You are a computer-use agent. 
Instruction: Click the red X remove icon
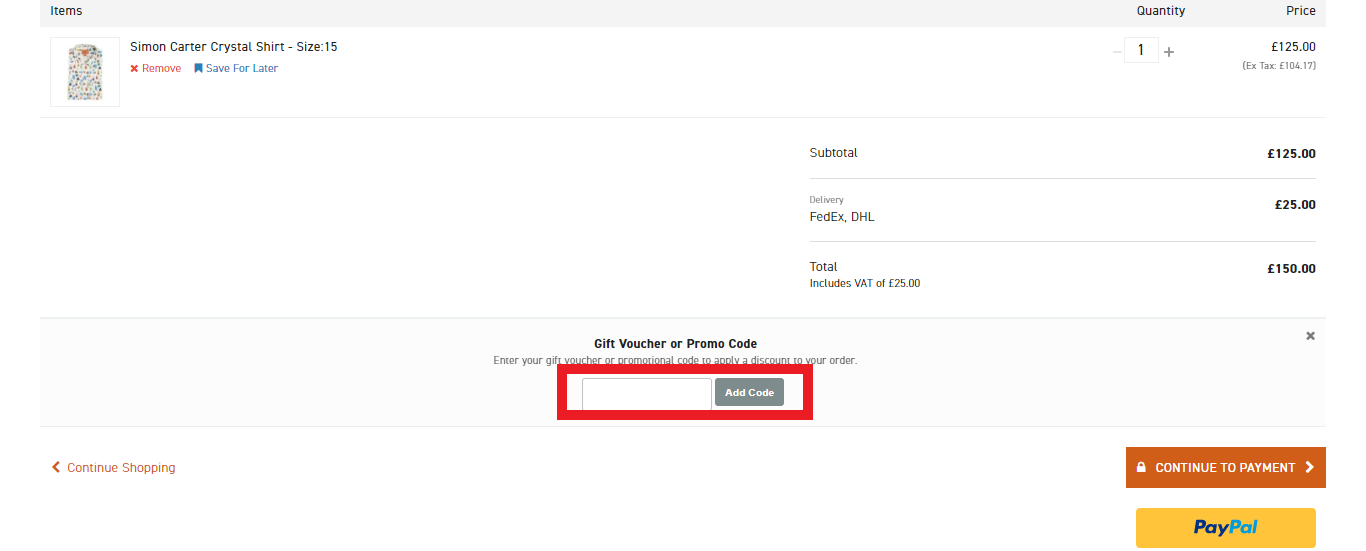pos(134,69)
